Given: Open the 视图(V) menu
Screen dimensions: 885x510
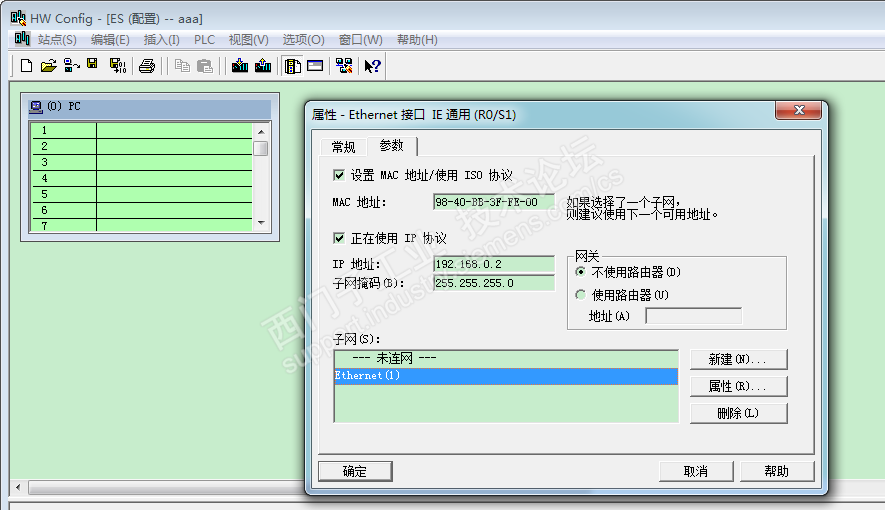Looking at the screenshot, I should click(x=248, y=39).
